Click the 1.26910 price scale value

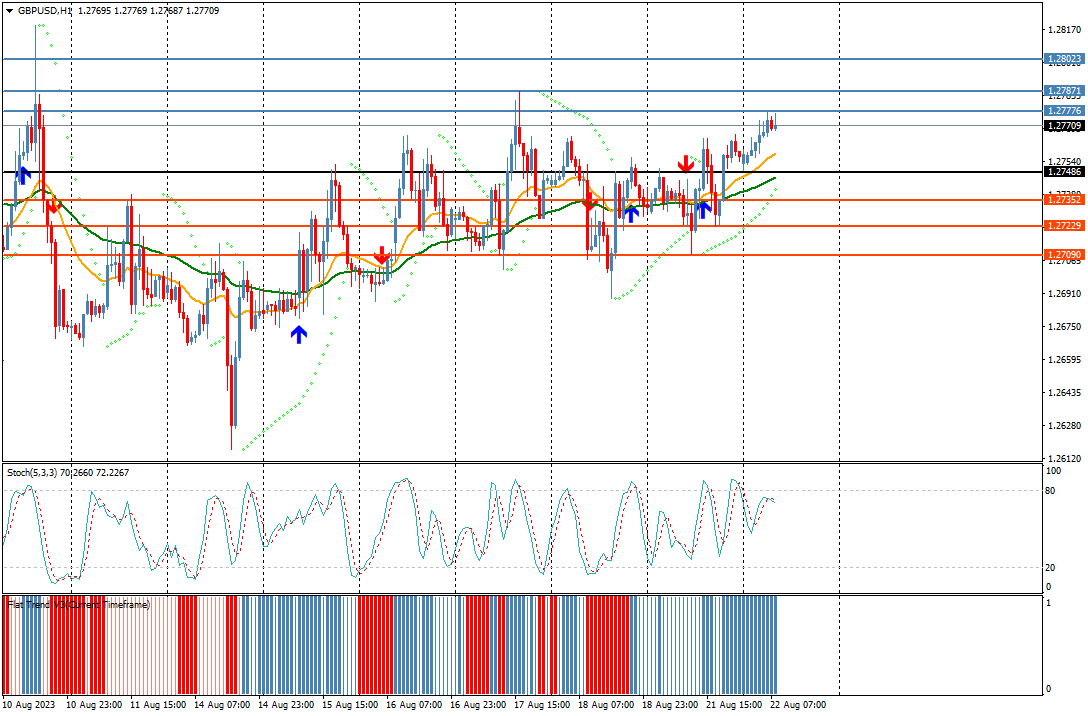click(x=1064, y=293)
